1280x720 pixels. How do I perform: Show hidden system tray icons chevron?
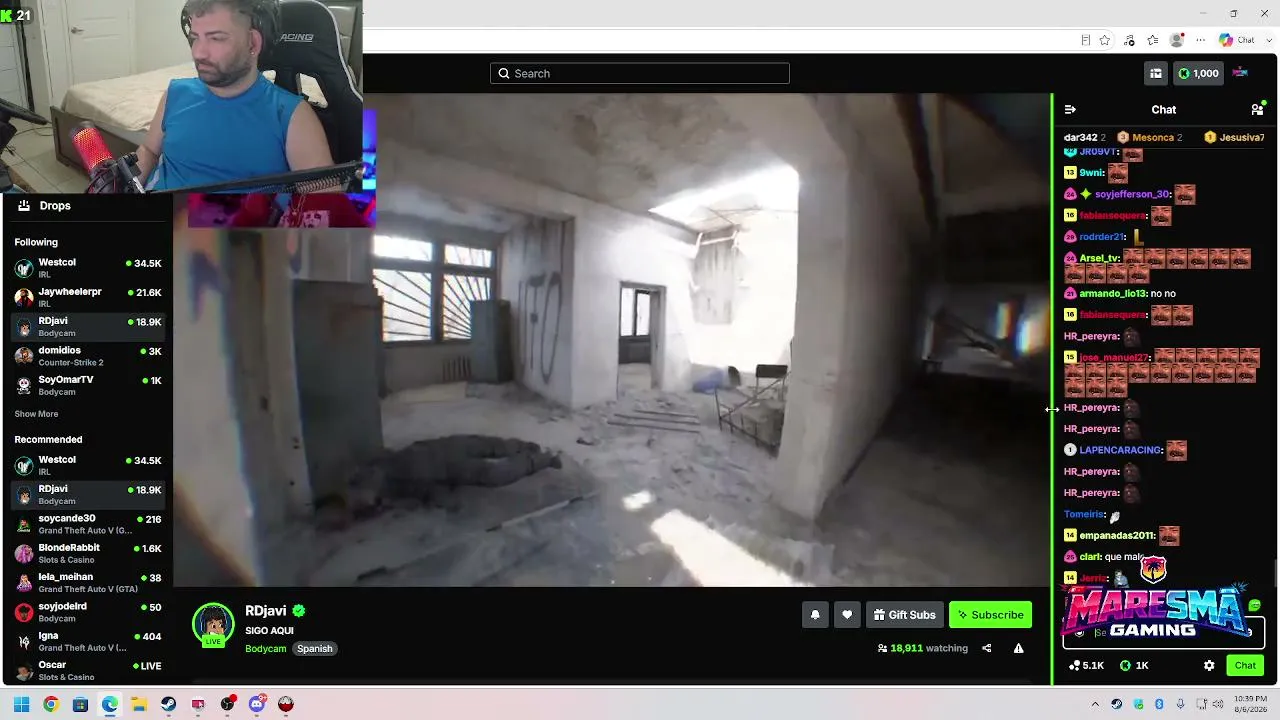coord(1095,704)
